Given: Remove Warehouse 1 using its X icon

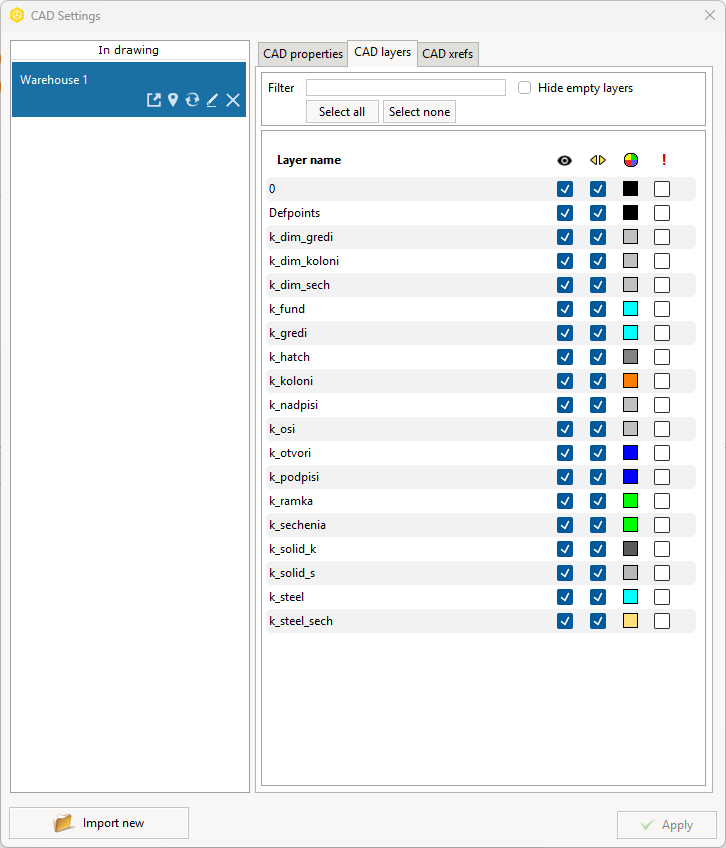Looking at the screenshot, I should 233,100.
